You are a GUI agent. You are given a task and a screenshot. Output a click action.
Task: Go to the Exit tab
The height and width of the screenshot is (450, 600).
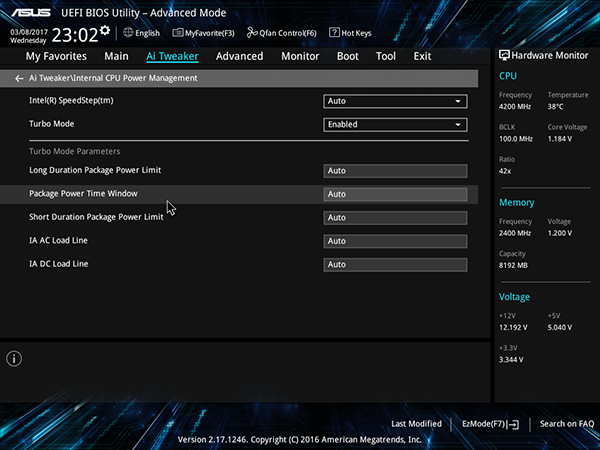(x=422, y=56)
